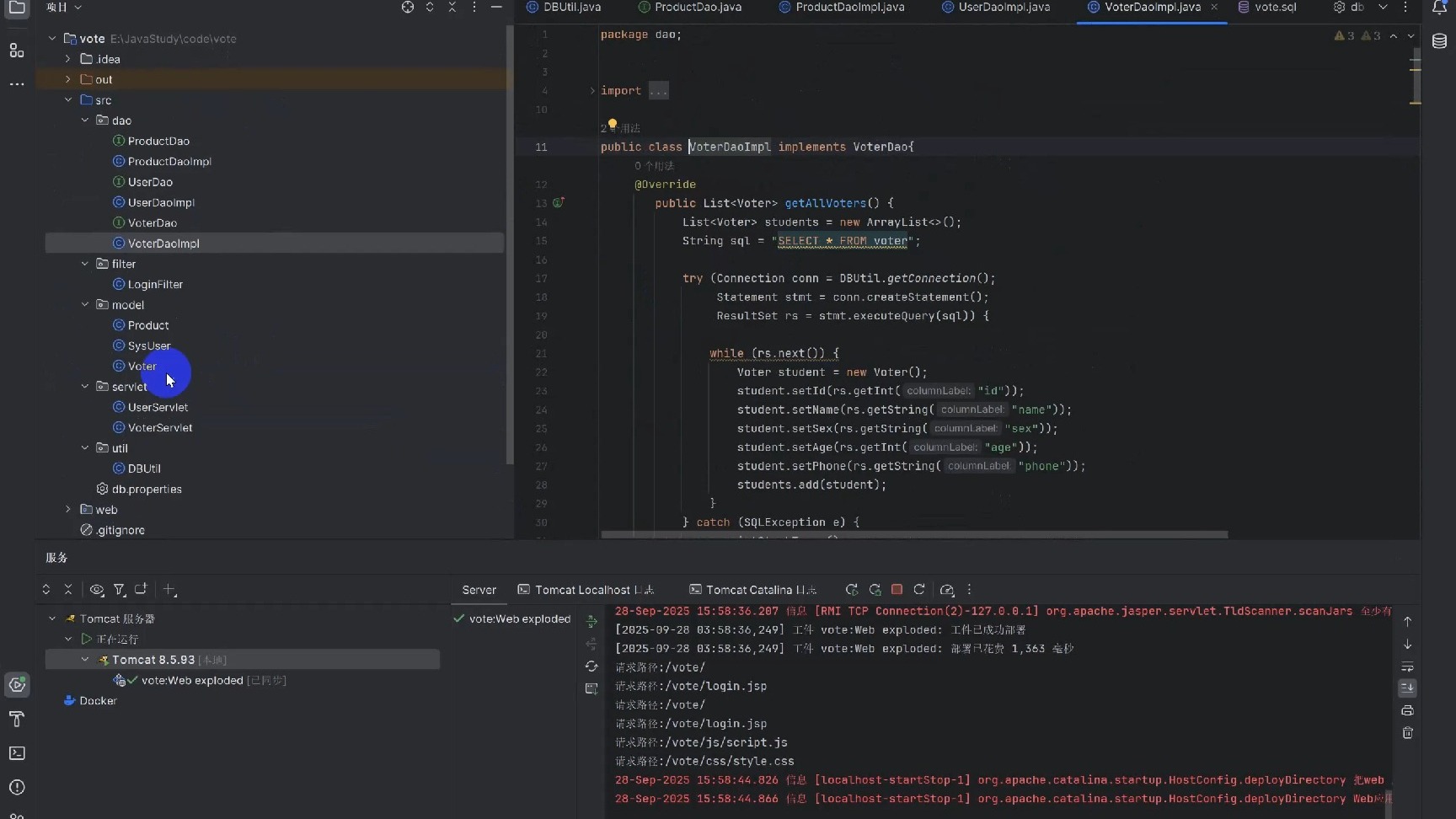
Task: Switch to ProductDao.java editor tab
Action: click(690, 7)
